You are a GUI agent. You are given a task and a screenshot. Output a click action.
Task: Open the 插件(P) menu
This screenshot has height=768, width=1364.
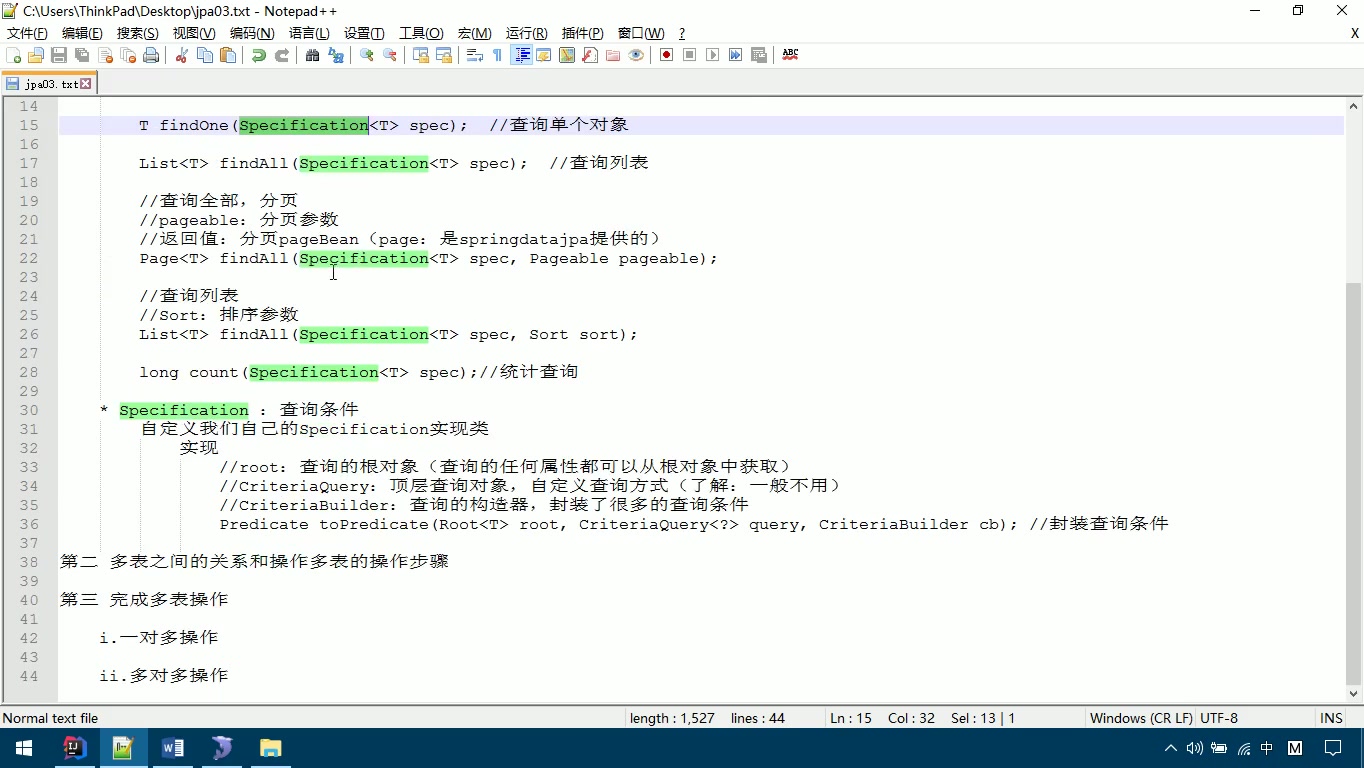click(583, 33)
